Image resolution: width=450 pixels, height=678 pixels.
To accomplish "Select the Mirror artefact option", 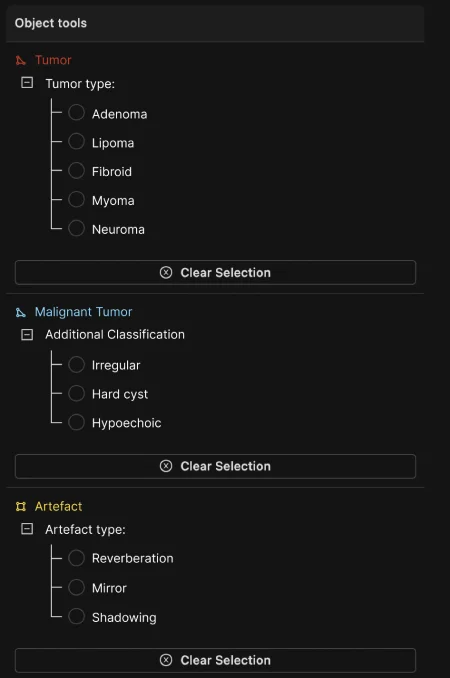I will (x=77, y=587).
